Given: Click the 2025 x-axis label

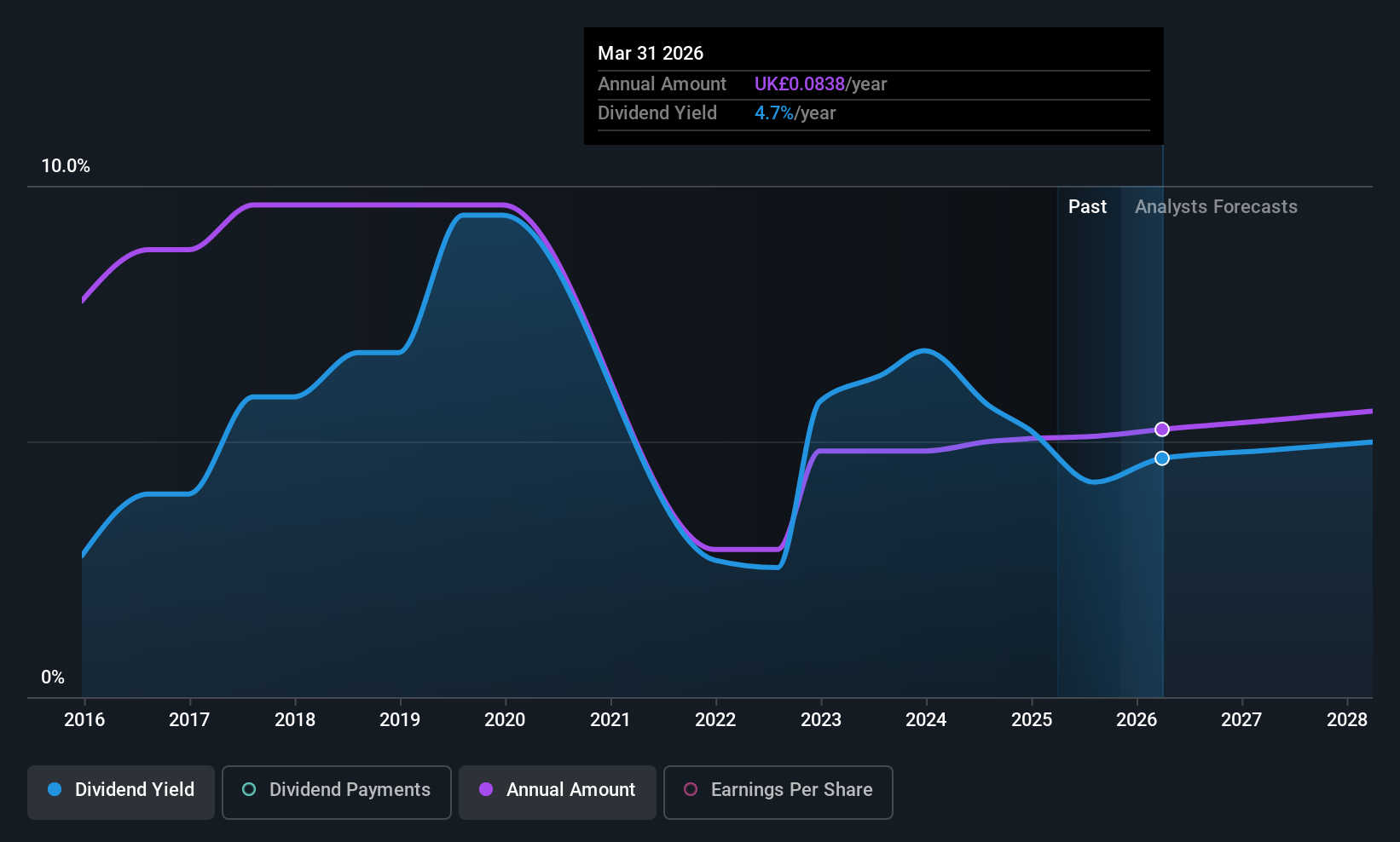Looking at the screenshot, I should pos(1032,720).
